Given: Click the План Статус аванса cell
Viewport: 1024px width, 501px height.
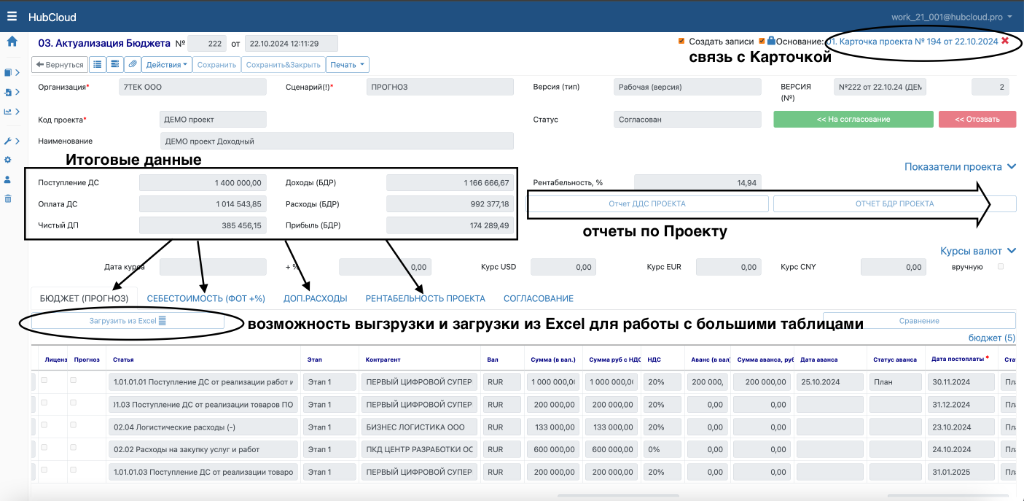Looking at the screenshot, I should pos(895,382).
